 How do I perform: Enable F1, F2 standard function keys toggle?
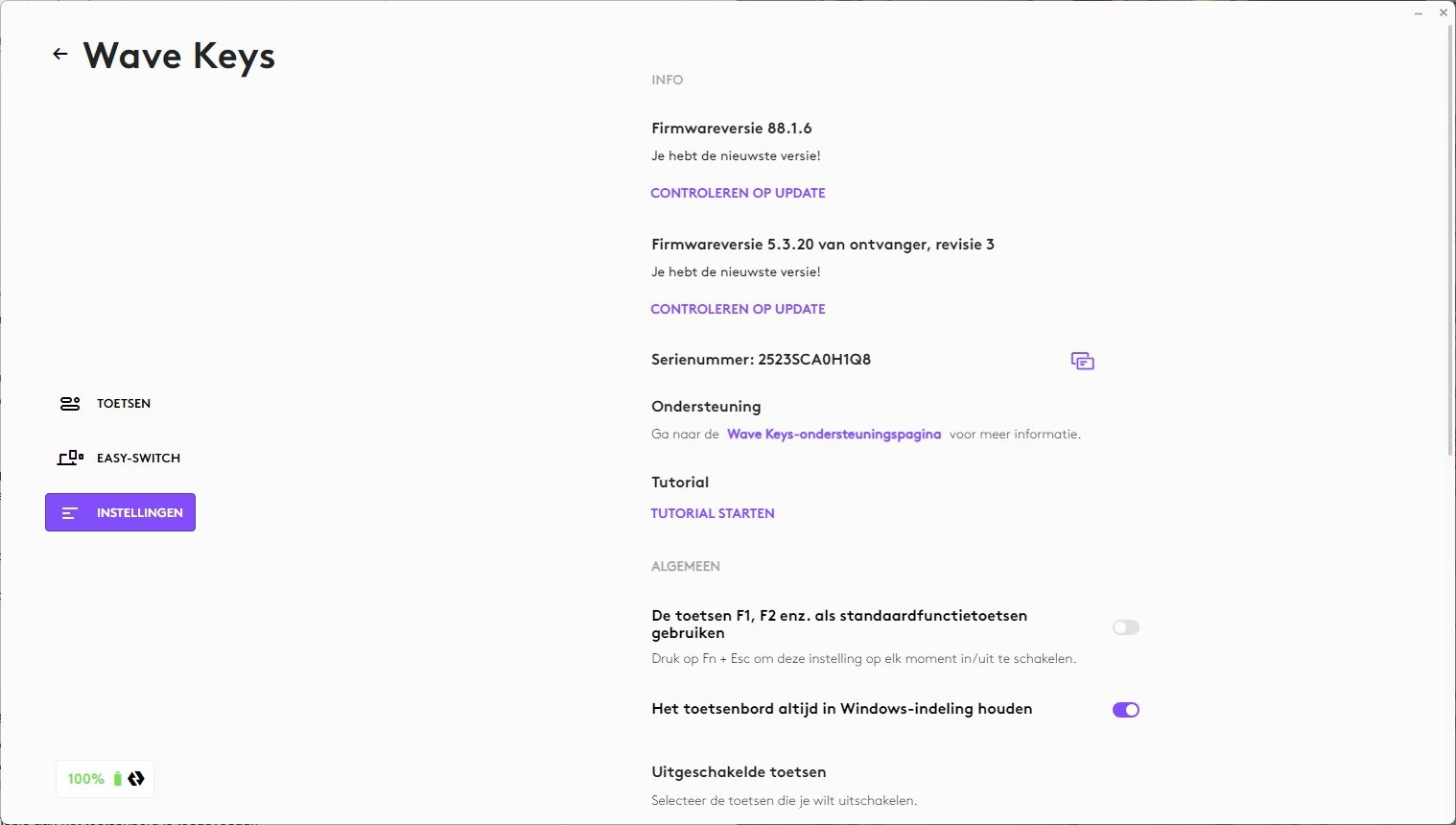pos(1125,627)
